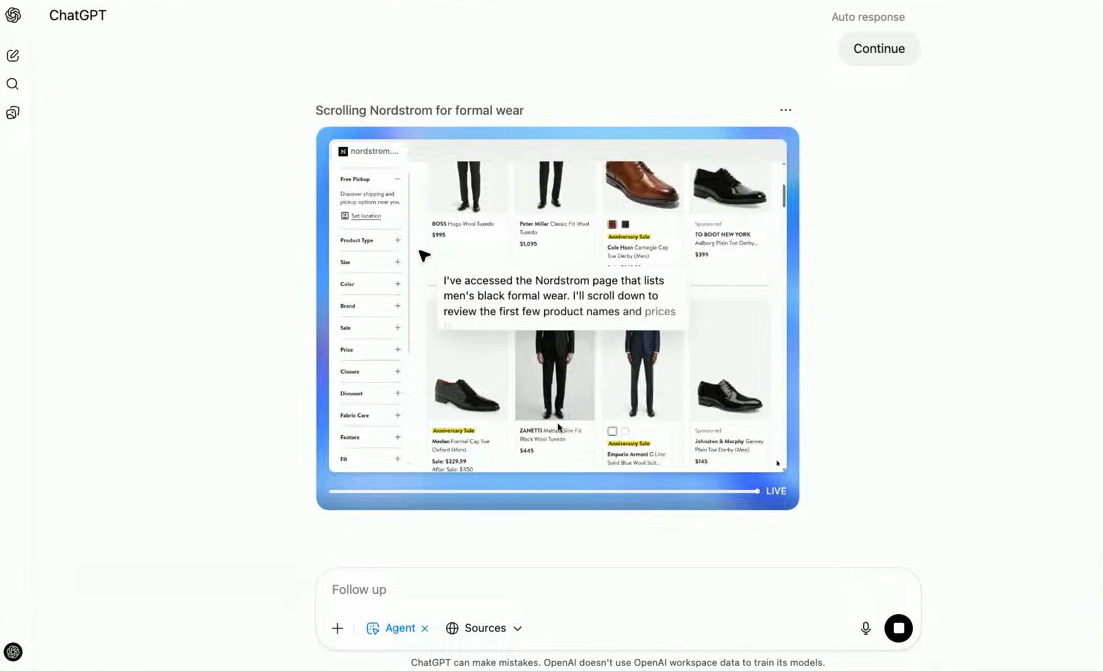Open Peter Millar Classic Fit Wool Tuxedo
1103x671 pixels.
[554, 228]
